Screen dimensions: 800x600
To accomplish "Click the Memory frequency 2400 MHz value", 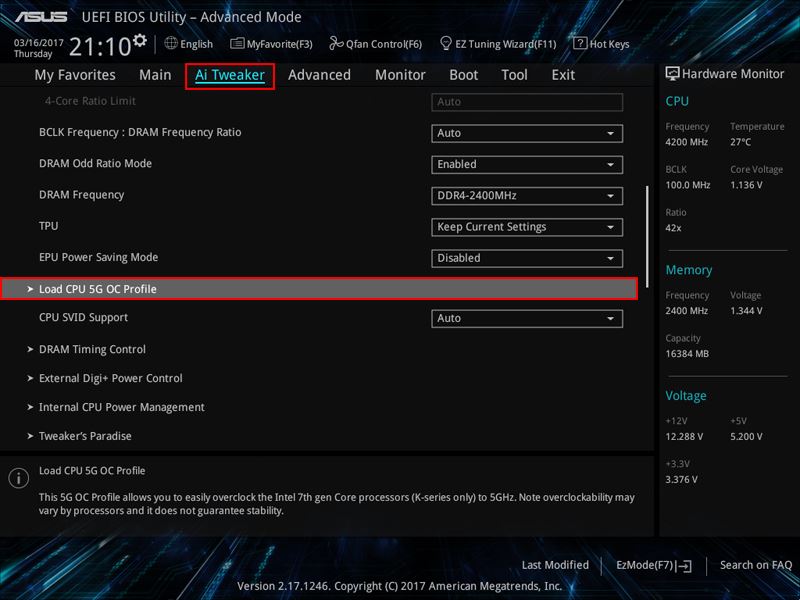I will [x=686, y=311].
